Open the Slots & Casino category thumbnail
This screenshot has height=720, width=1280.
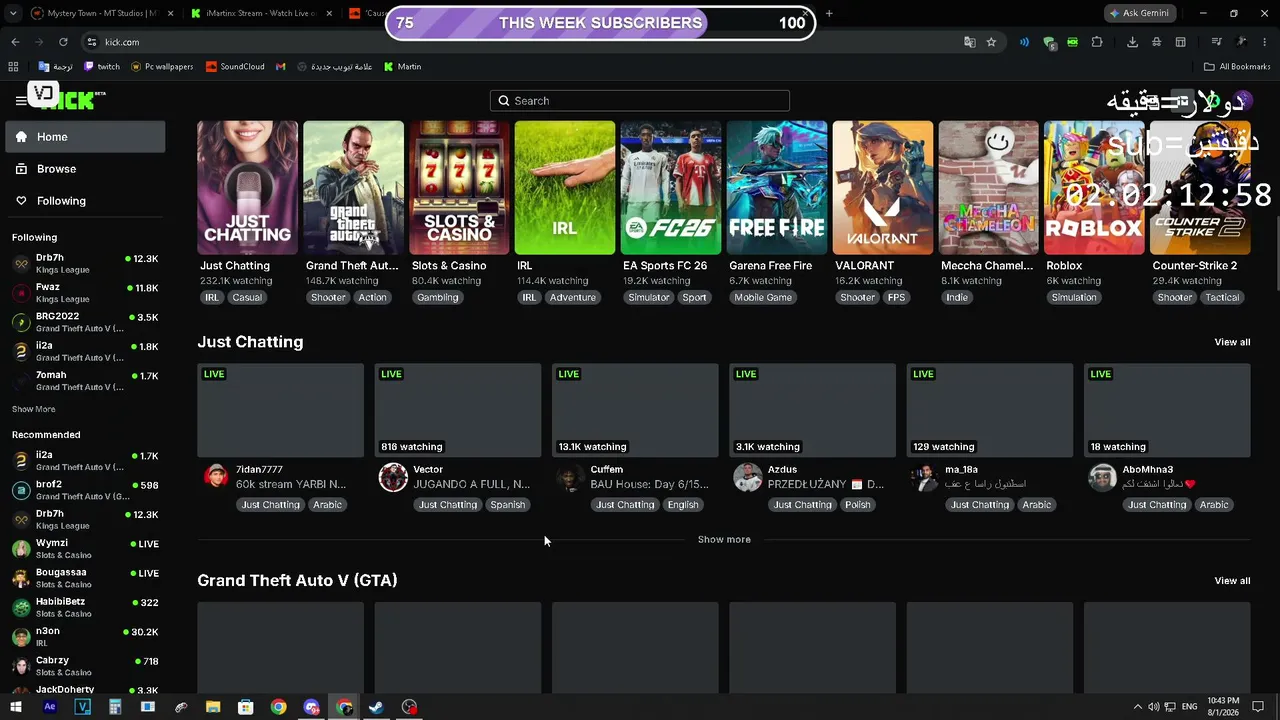[x=459, y=188]
